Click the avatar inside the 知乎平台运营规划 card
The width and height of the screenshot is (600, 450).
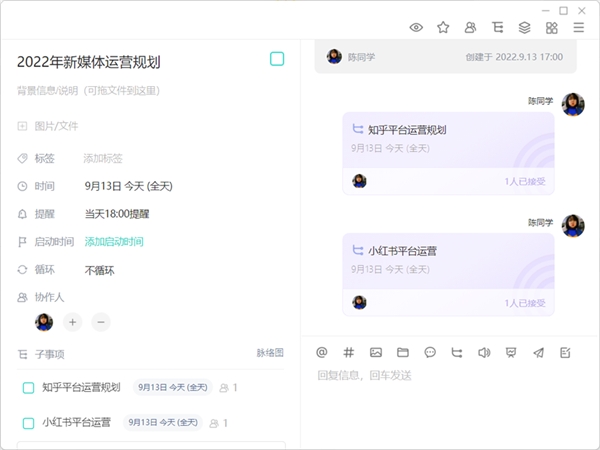pos(359,181)
